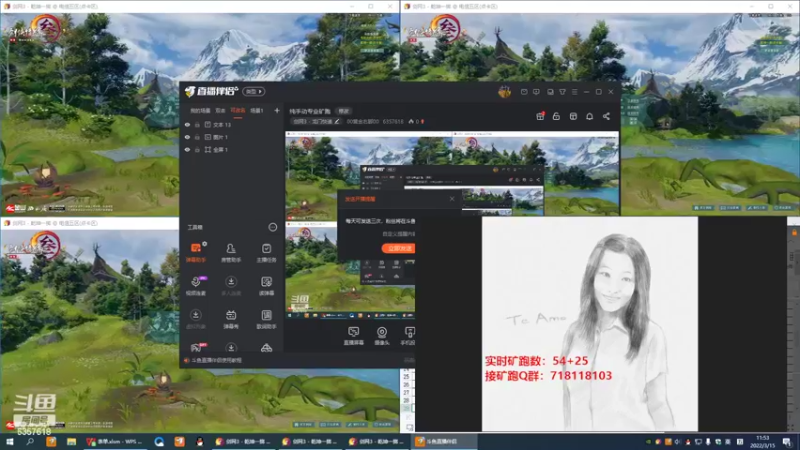The height and width of the screenshot is (450, 800).
Task: Open the 弹幕秀 danmaku show tool
Action: point(231,319)
